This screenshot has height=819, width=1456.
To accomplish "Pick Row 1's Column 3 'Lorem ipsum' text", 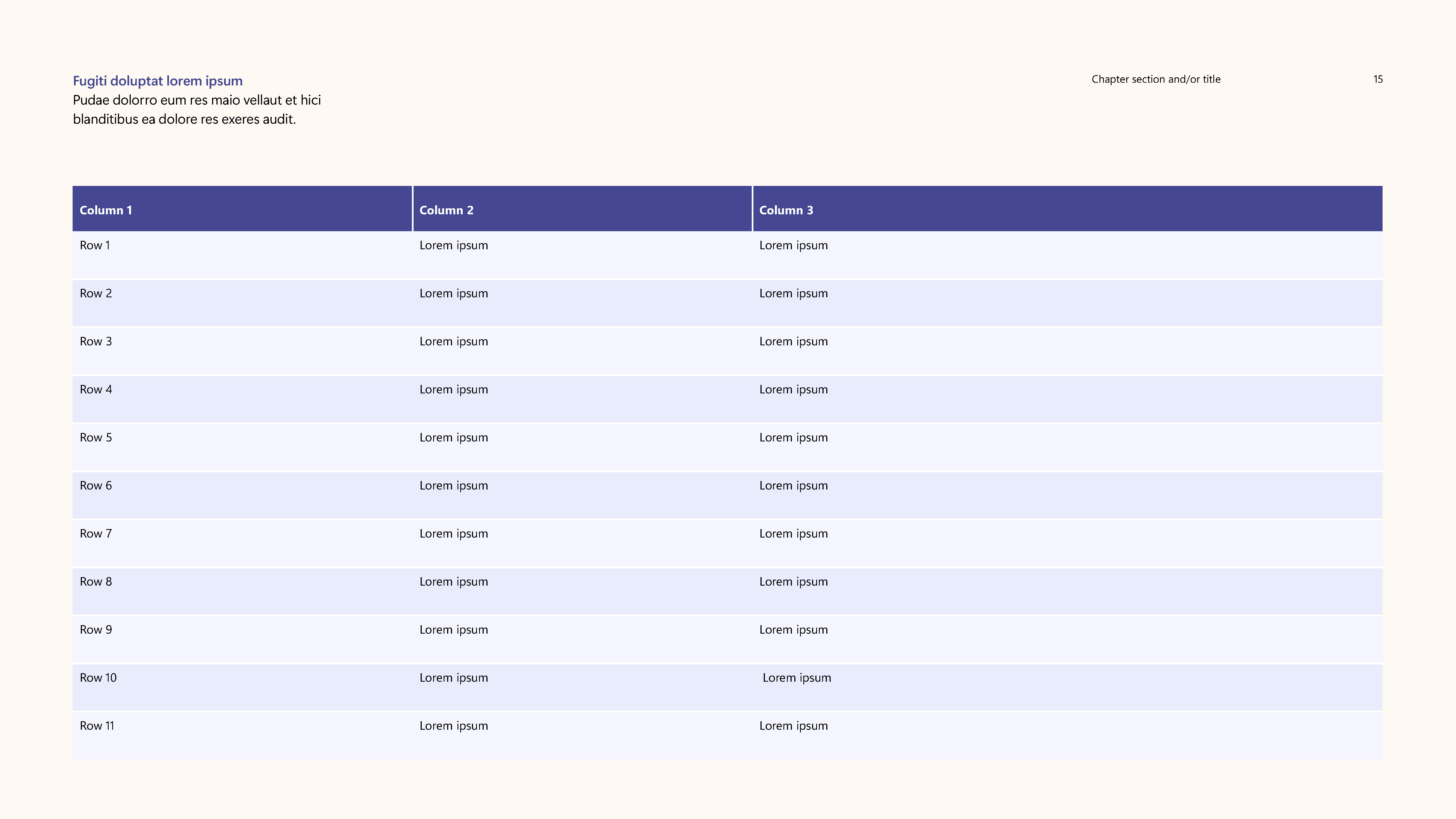I will coord(794,246).
